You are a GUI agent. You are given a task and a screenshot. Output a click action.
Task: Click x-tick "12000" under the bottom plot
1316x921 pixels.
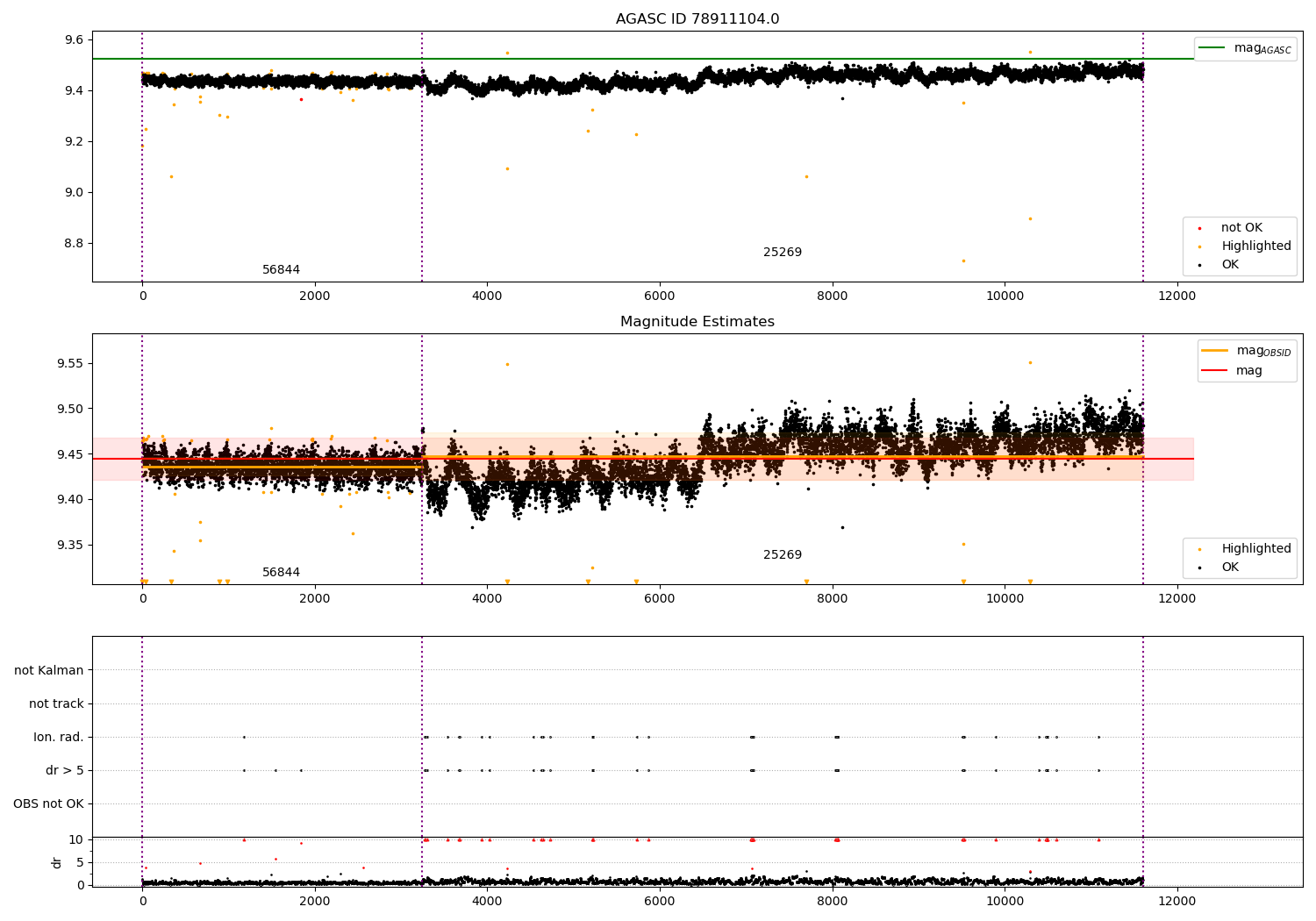click(1177, 901)
